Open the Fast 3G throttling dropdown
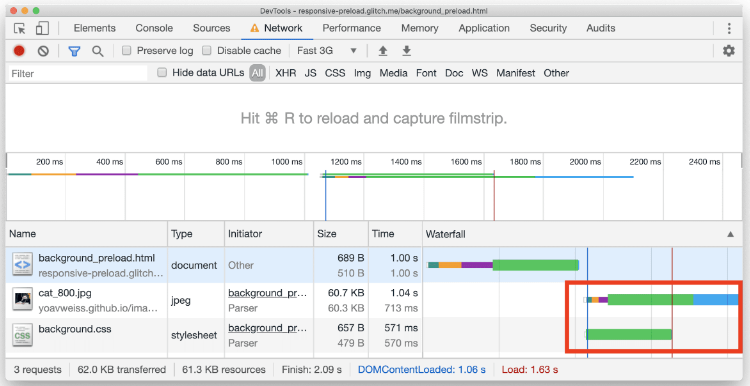Viewport: 750px width, 386px height. pos(327,51)
